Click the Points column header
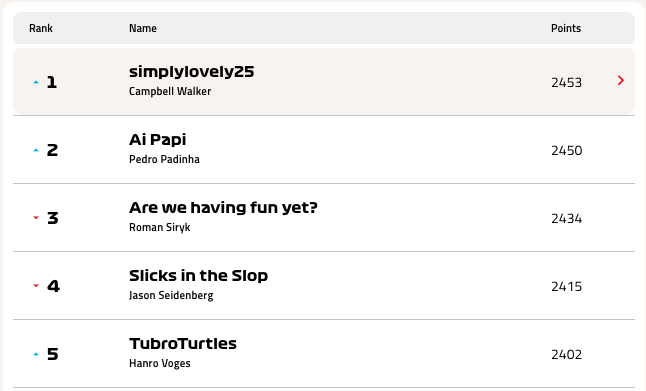 (566, 28)
